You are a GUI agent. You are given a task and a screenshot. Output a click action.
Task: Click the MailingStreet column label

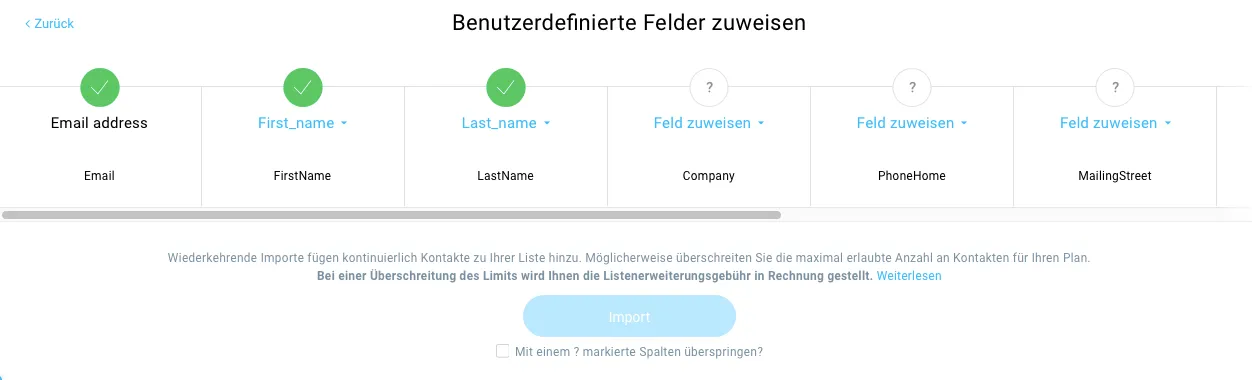coord(1115,176)
